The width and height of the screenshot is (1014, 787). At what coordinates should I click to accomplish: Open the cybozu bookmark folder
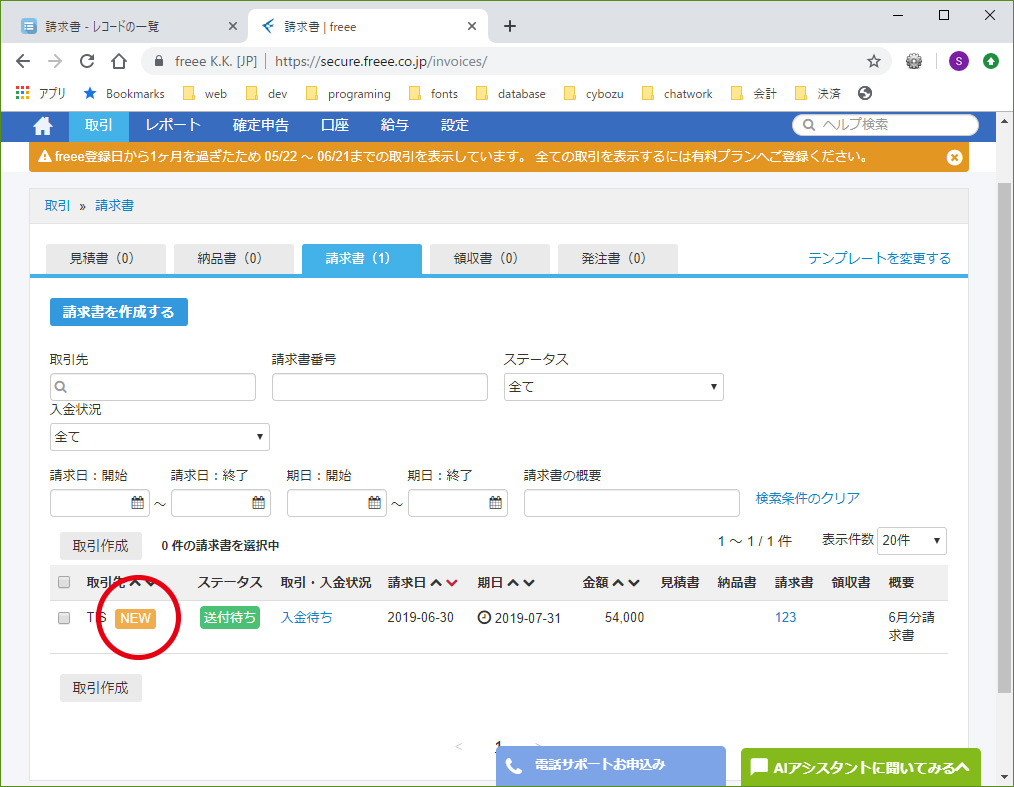point(594,94)
